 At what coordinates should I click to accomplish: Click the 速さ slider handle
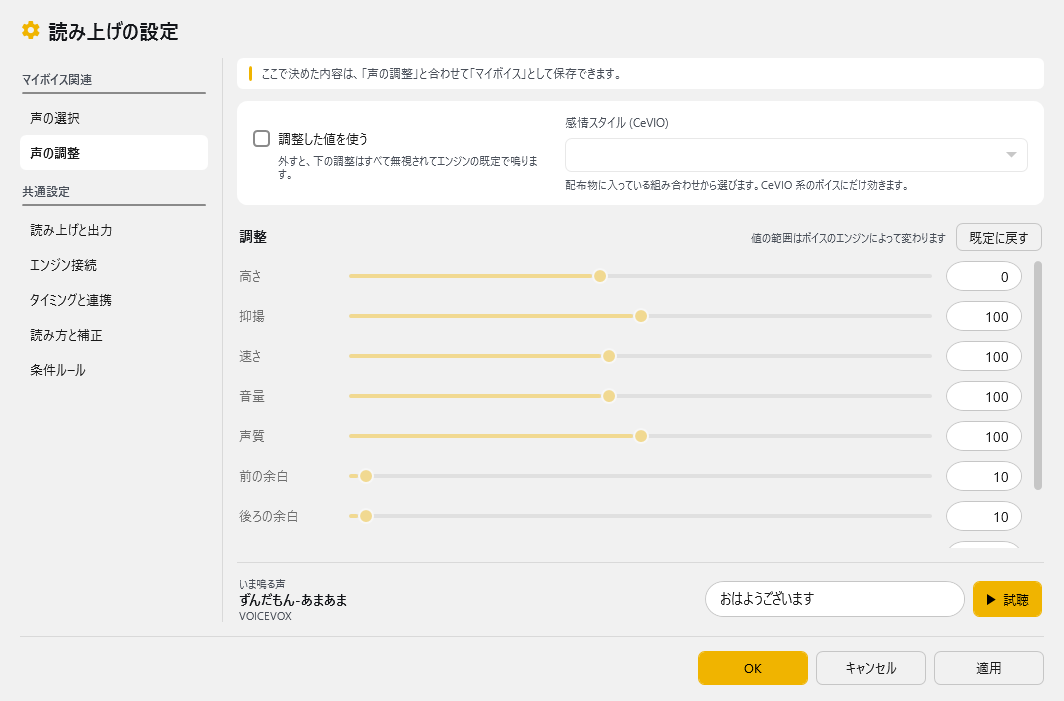609,356
